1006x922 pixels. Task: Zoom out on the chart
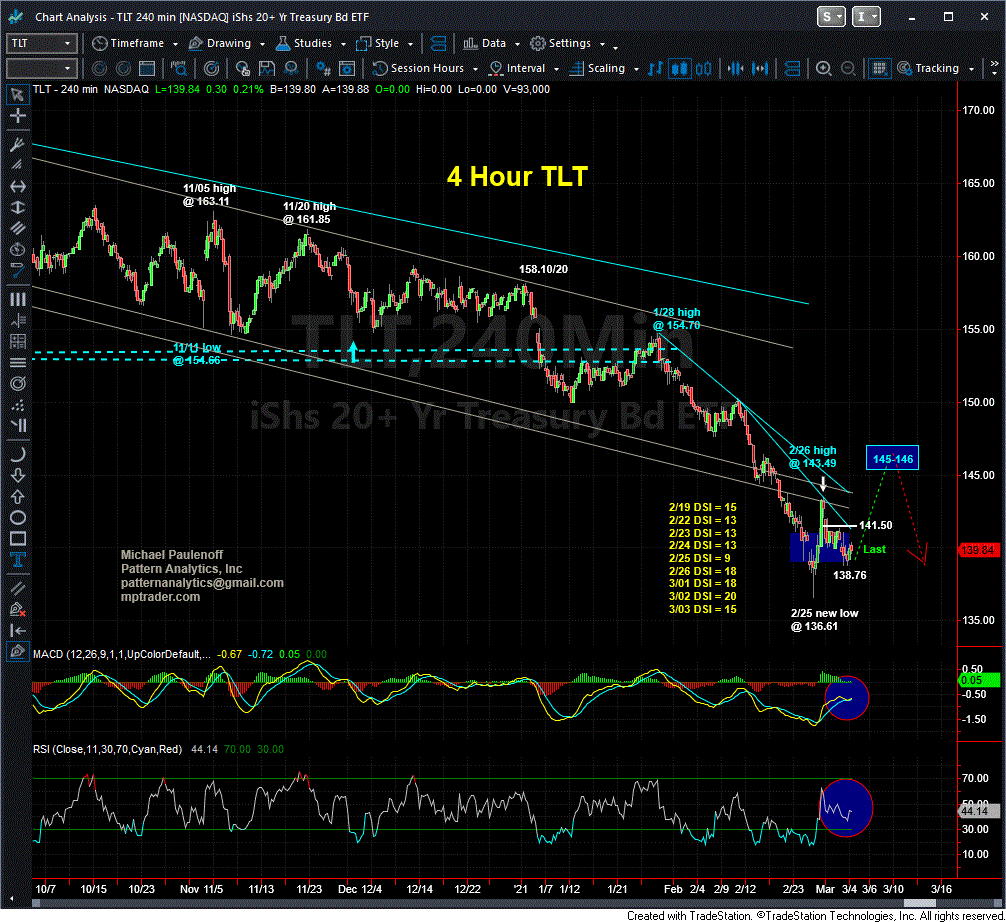848,69
